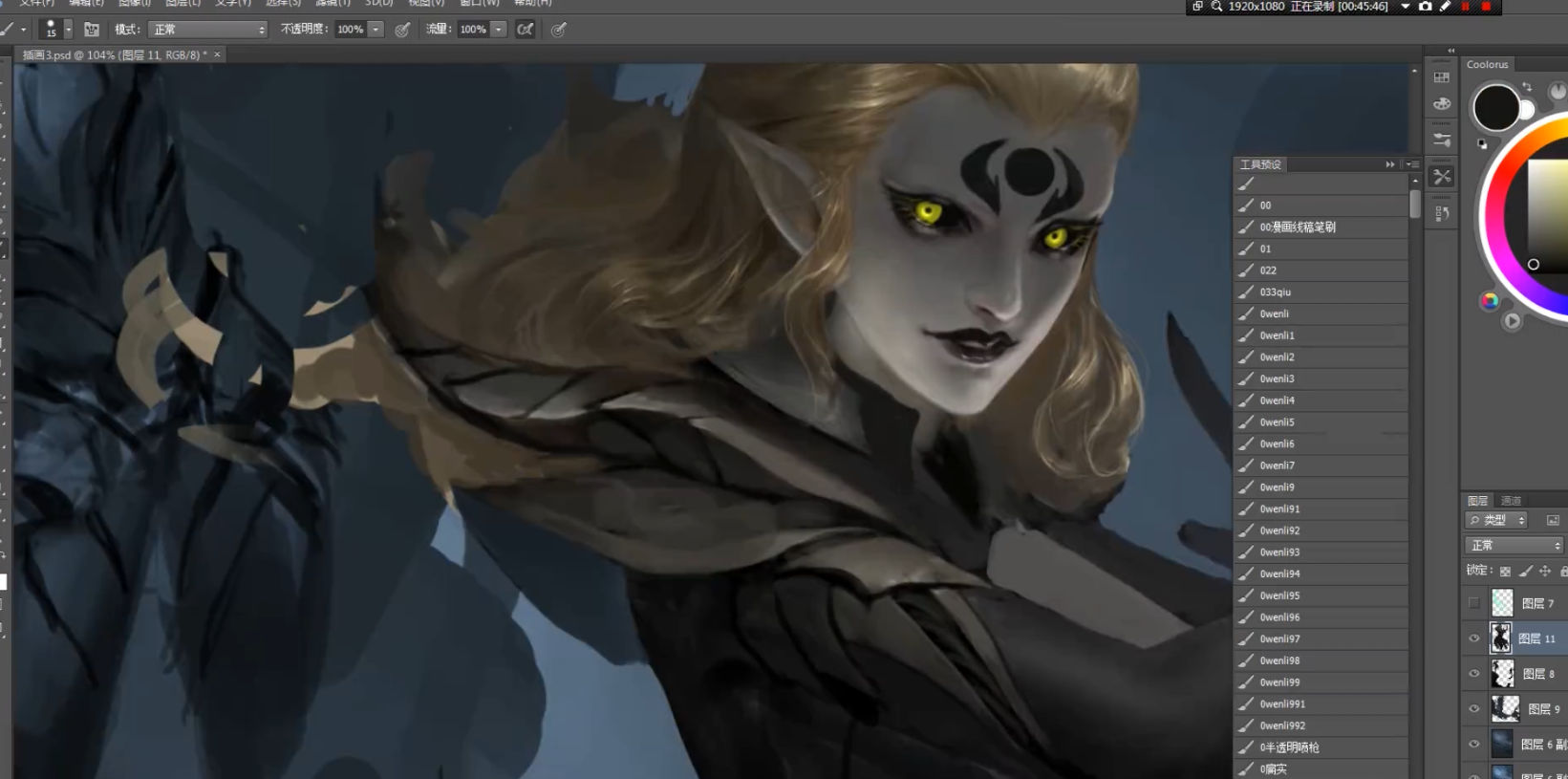The width and height of the screenshot is (1568, 779).
Task: Select the 00漫画线稿笔刷 preset
Action: point(1321,227)
